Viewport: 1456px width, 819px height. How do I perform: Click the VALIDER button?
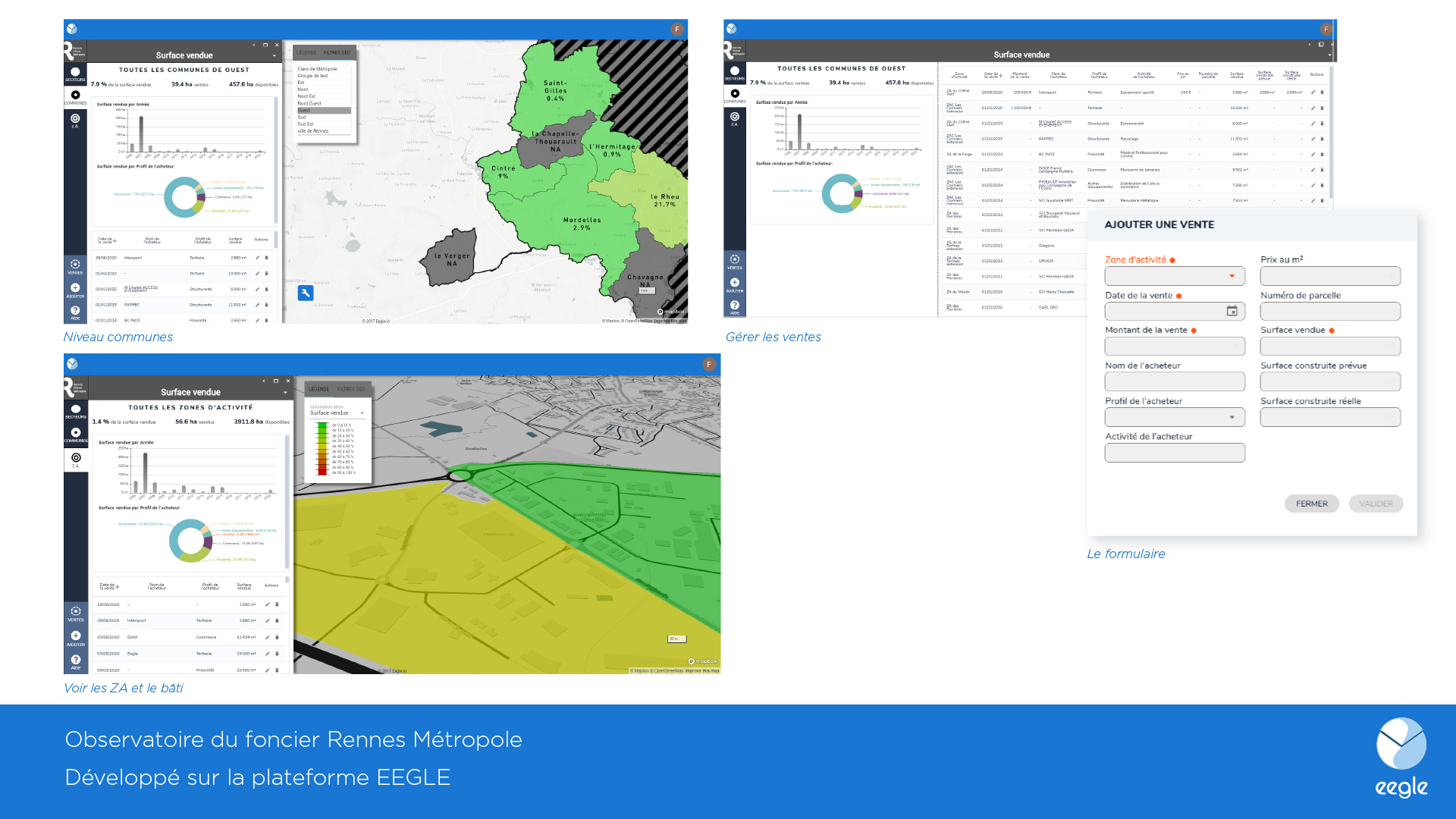coord(1376,504)
